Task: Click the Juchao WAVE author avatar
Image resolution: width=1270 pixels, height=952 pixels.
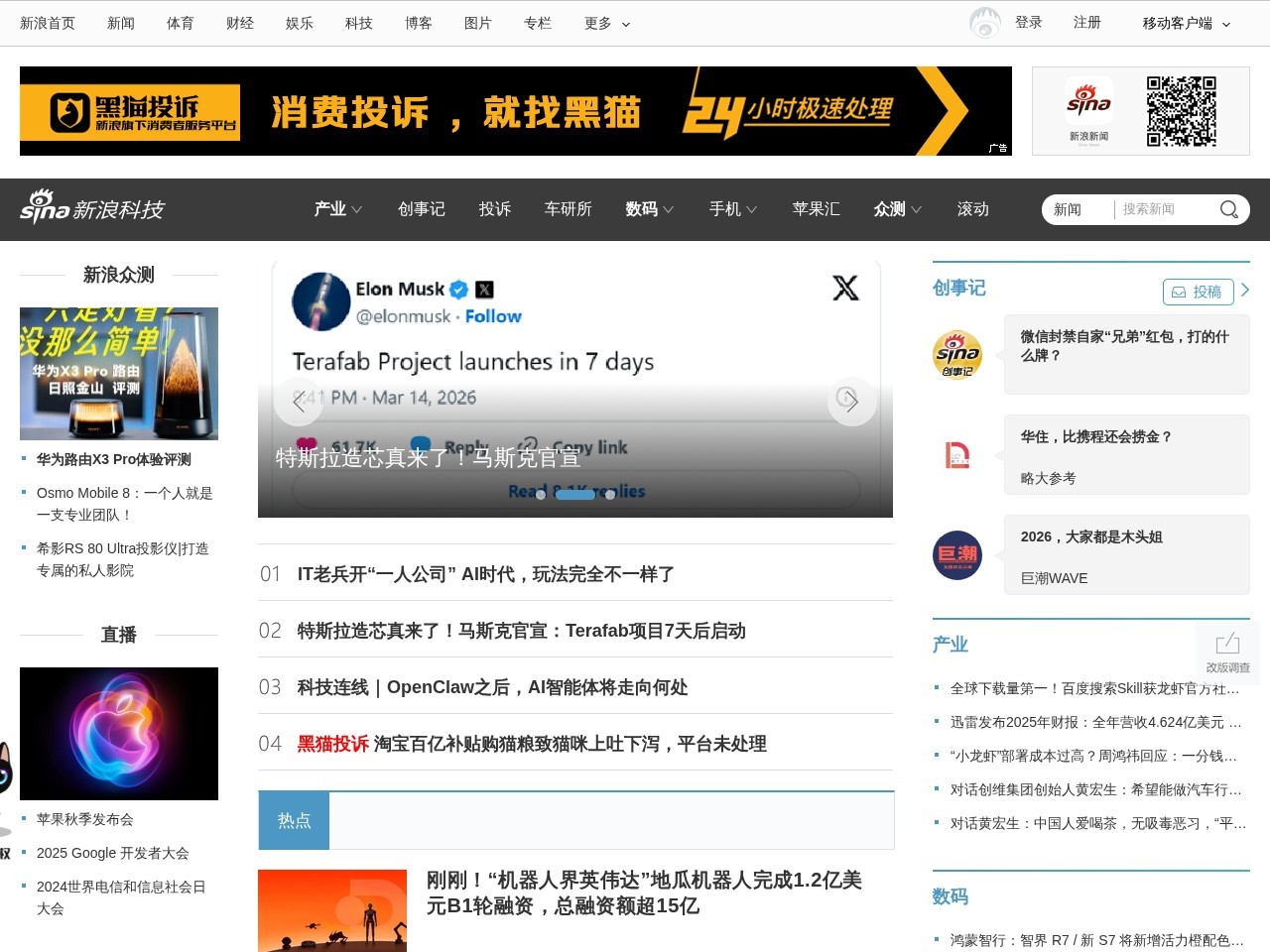Action: 957,555
